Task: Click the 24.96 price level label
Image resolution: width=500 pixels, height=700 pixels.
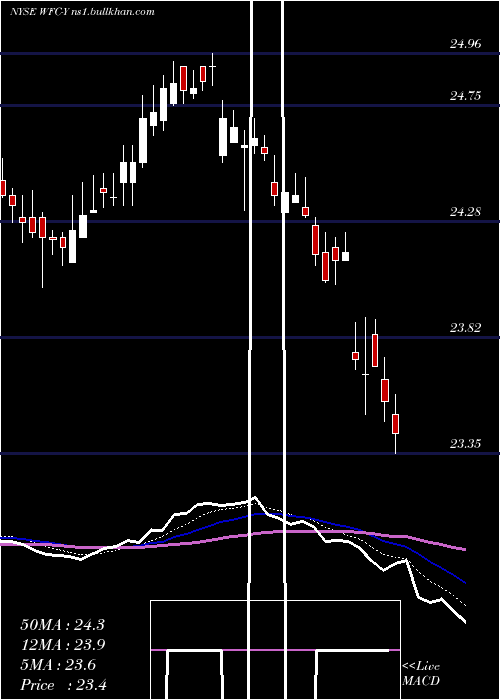Action: coord(466,44)
